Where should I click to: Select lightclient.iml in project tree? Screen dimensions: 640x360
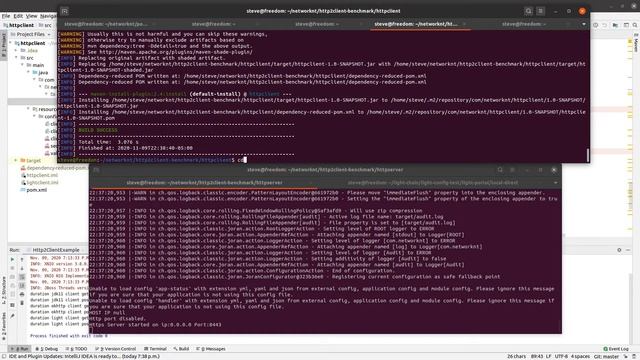click(x=40, y=183)
